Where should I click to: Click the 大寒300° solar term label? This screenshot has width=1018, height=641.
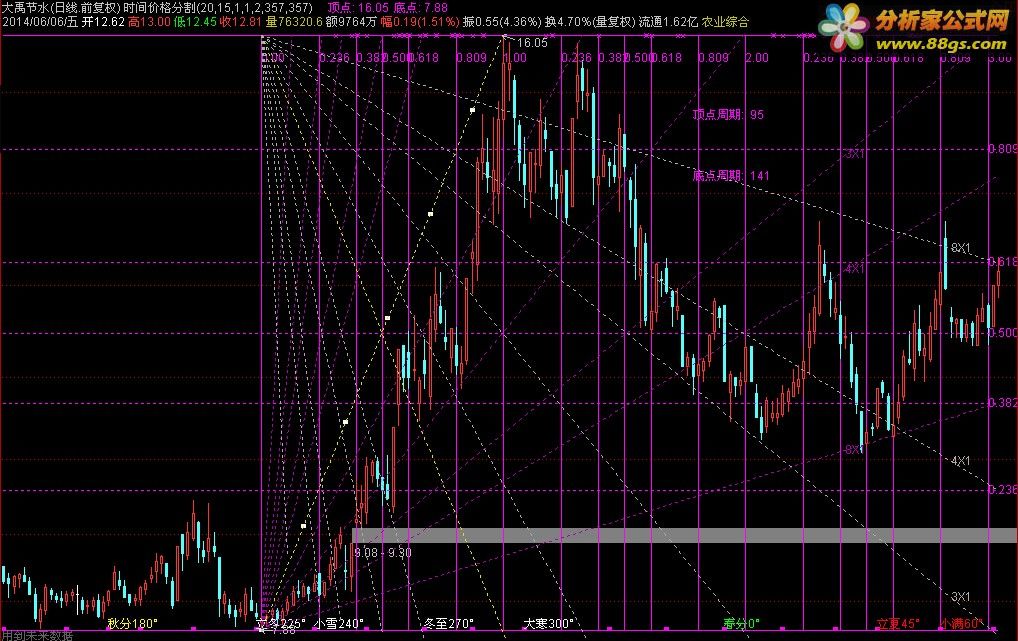[x=548, y=623]
